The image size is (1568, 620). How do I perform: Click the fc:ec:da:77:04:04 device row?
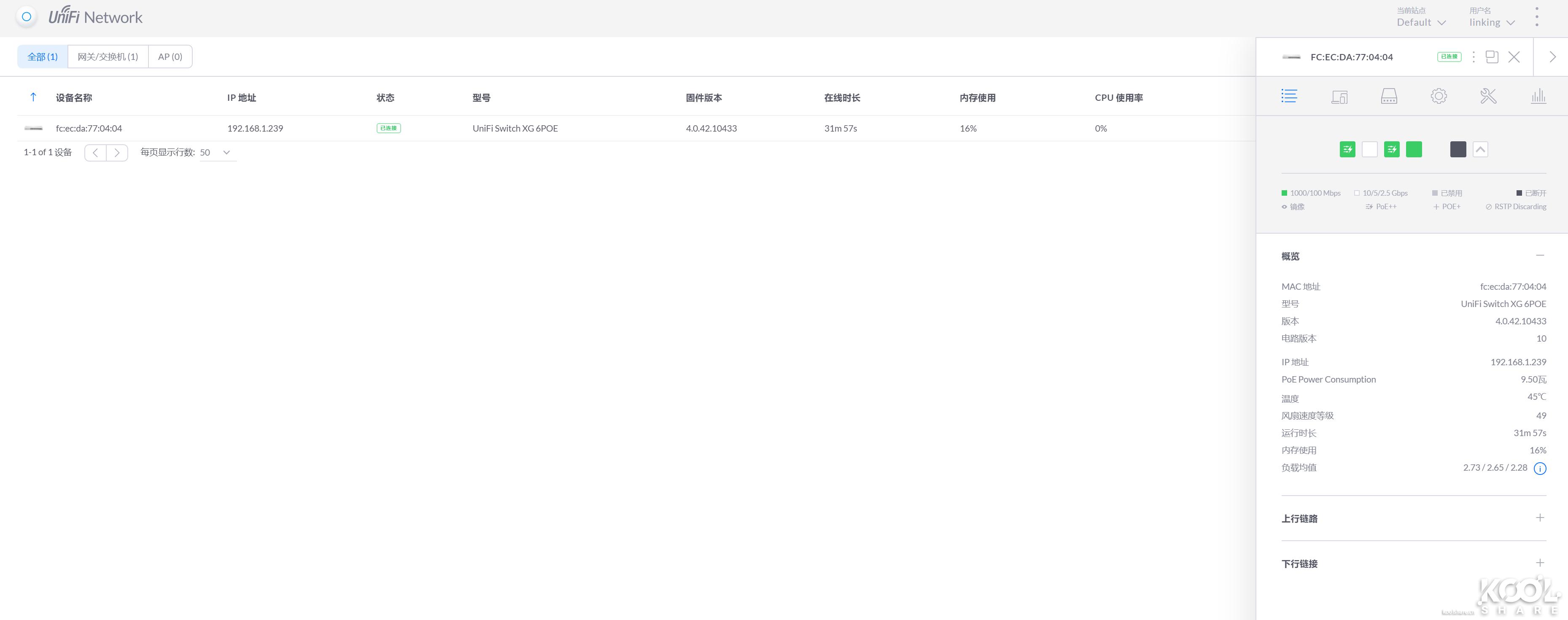89,129
